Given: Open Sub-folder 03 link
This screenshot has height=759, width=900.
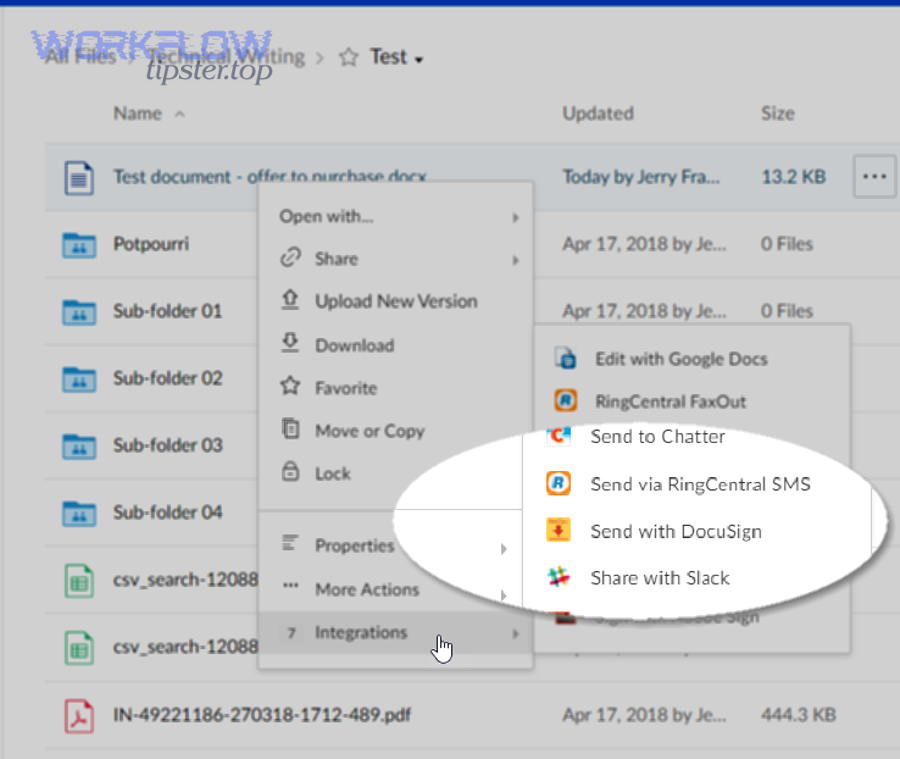Looking at the screenshot, I should click(168, 445).
